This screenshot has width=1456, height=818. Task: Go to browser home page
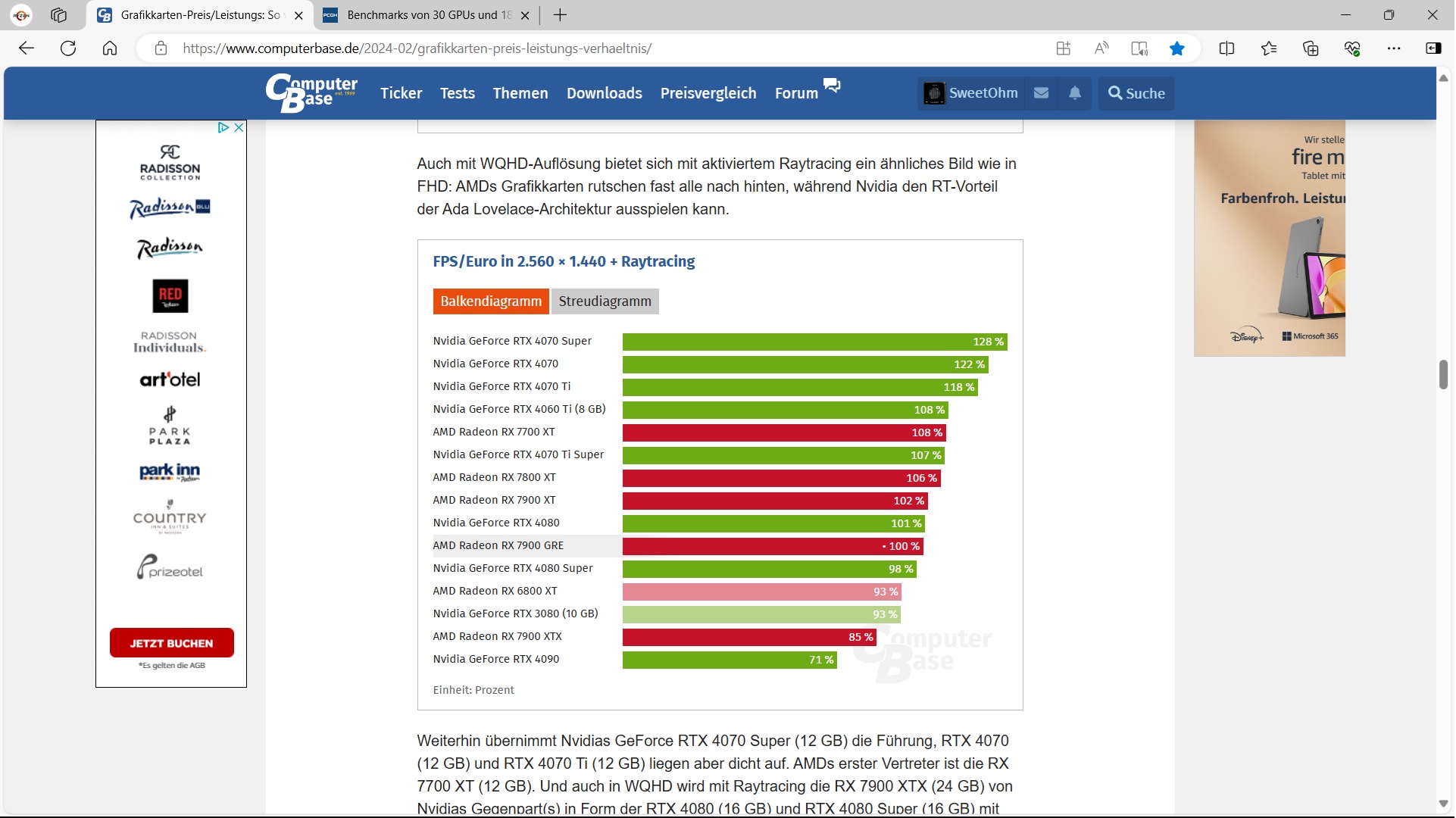pyautogui.click(x=110, y=48)
